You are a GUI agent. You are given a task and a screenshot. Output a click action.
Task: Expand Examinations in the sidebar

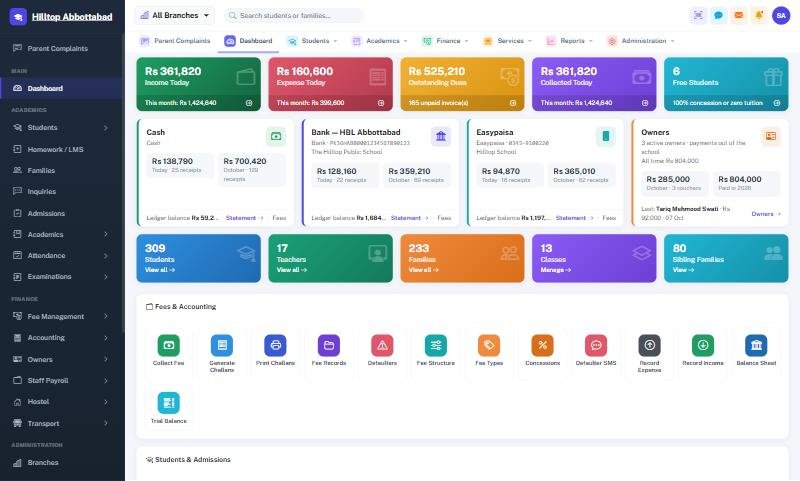(61, 276)
